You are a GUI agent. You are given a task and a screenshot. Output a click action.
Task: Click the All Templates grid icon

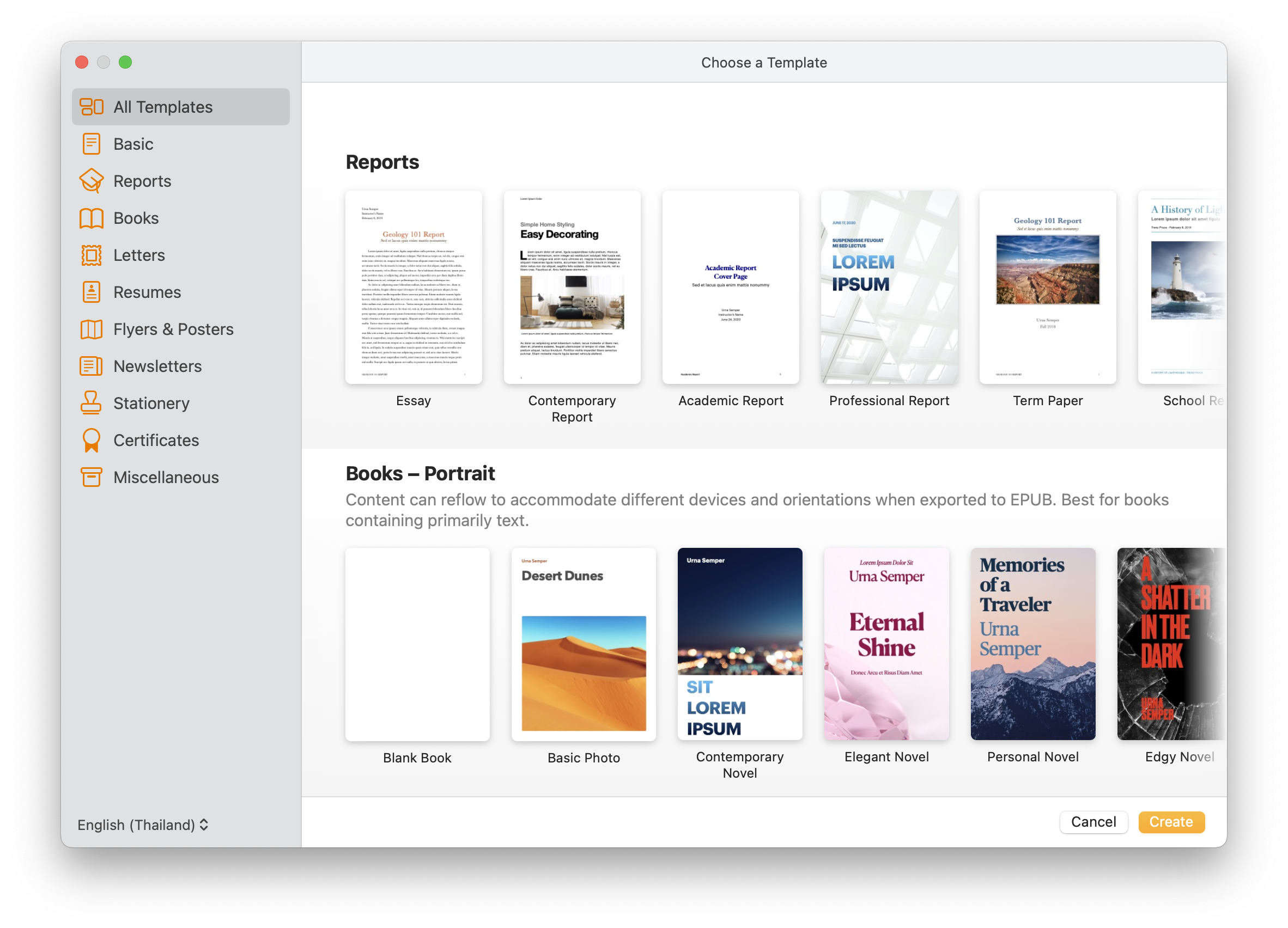click(x=91, y=107)
